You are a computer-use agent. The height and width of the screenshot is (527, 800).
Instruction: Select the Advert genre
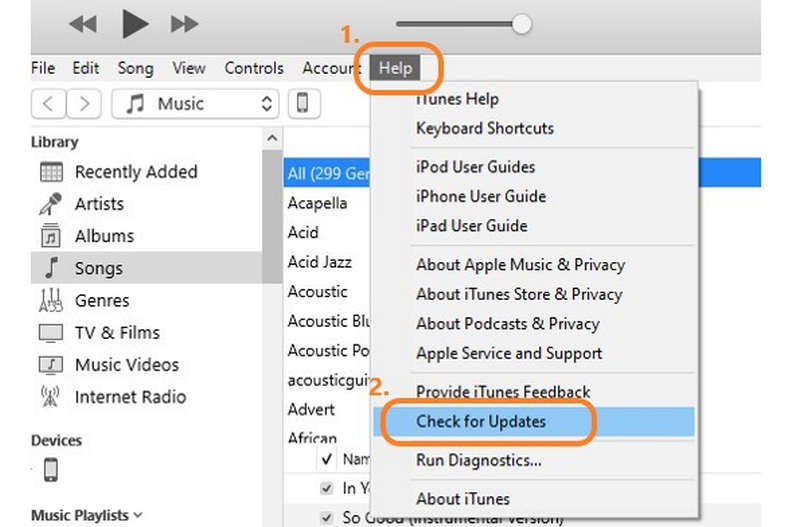[x=311, y=410]
